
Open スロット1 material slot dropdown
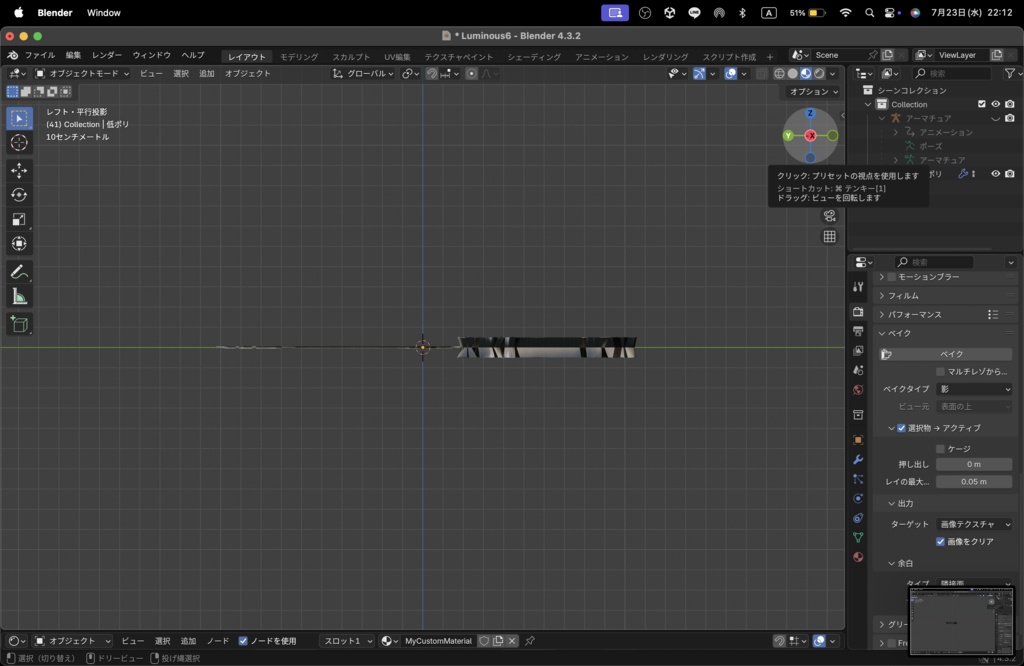pos(346,641)
